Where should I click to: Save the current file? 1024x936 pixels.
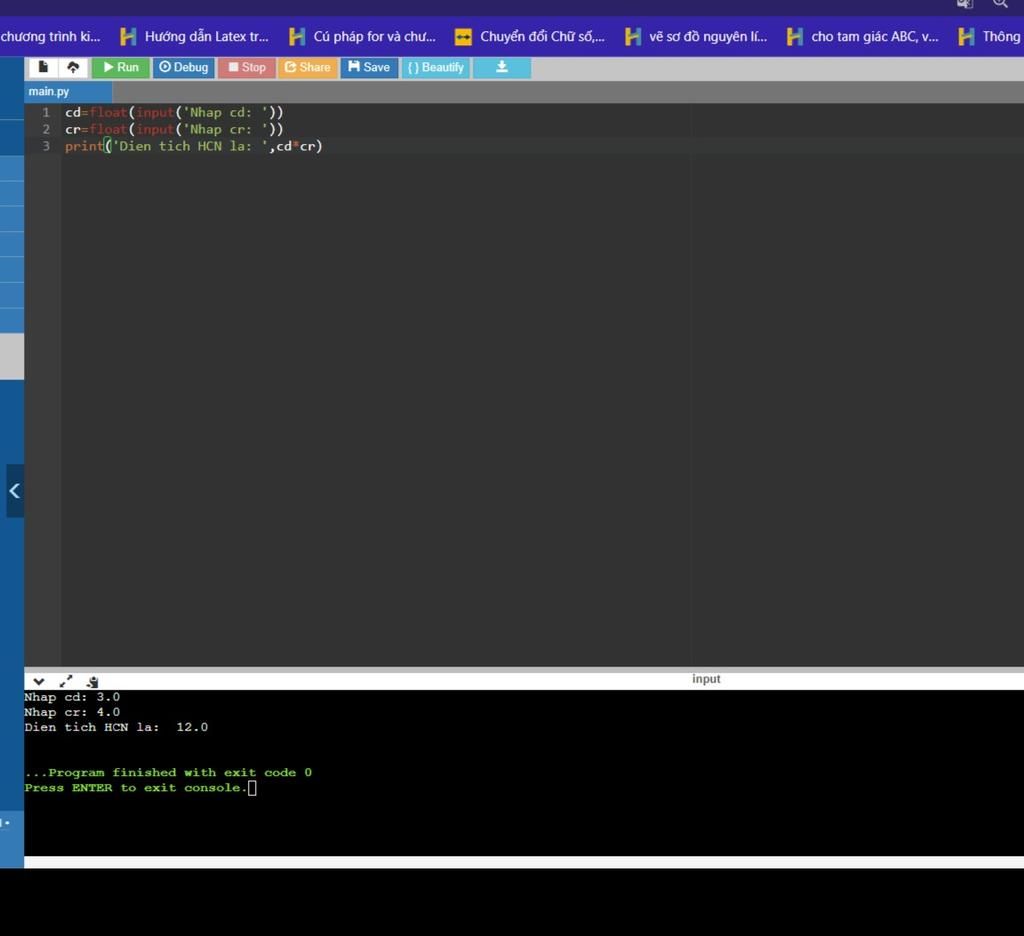pos(369,67)
